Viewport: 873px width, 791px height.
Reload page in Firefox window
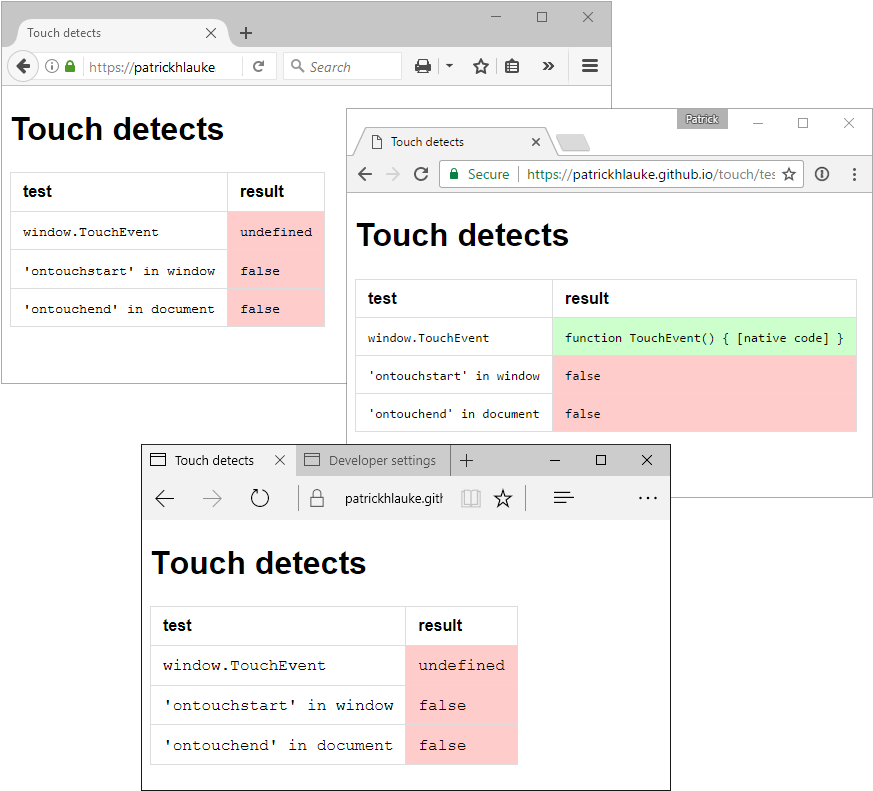pos(258,66)
